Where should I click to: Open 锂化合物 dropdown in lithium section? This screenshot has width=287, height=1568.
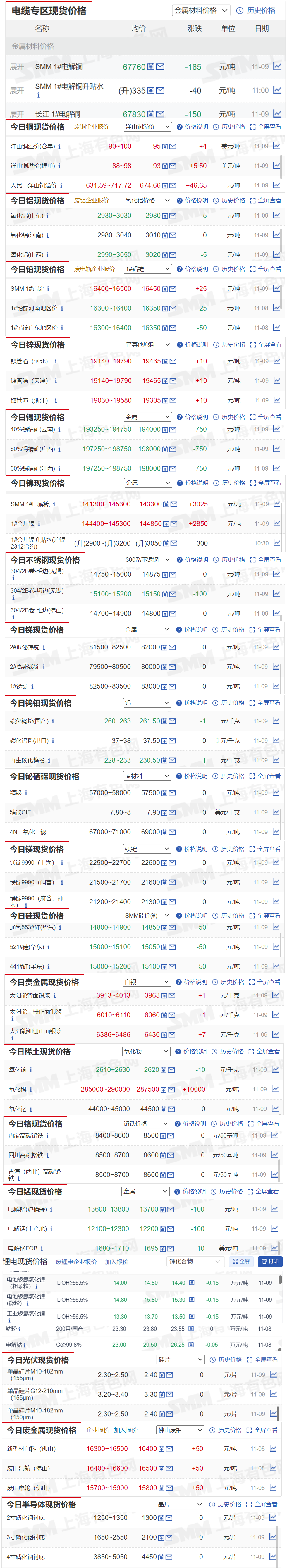[x=196, y=1262]
